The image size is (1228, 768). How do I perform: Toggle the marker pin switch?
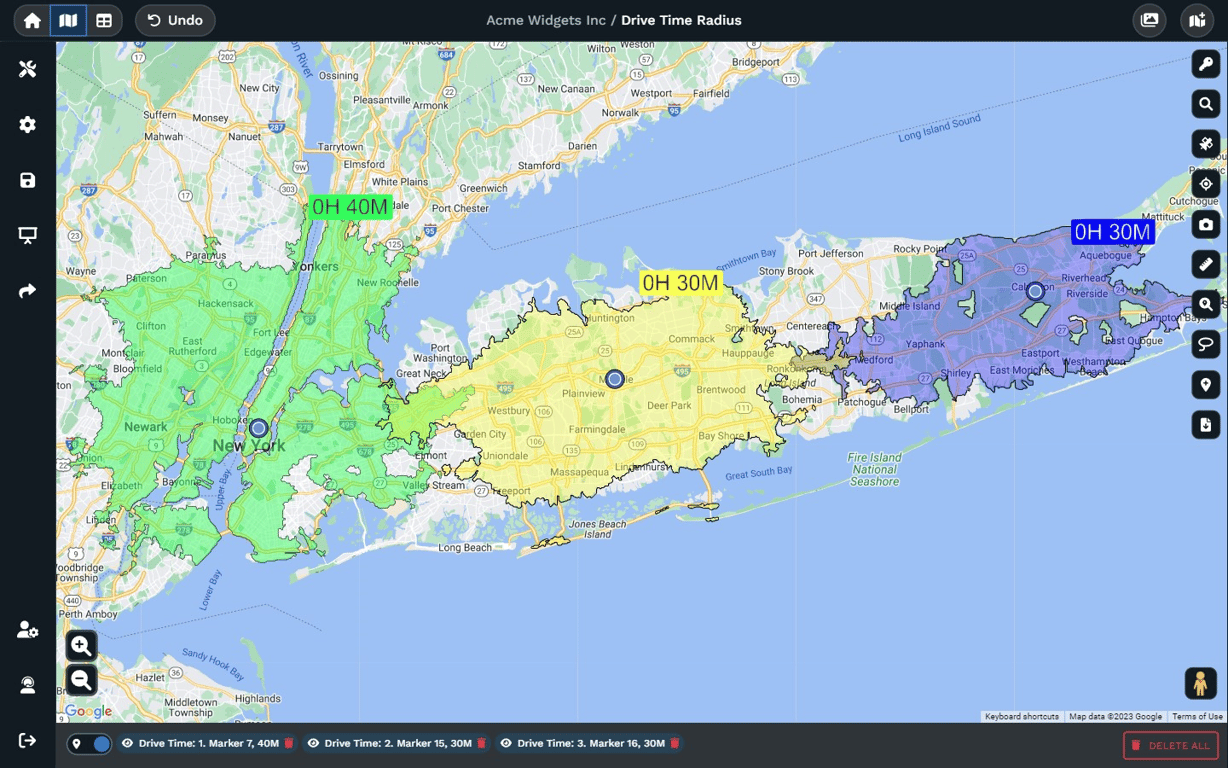(x=90, y=744)
